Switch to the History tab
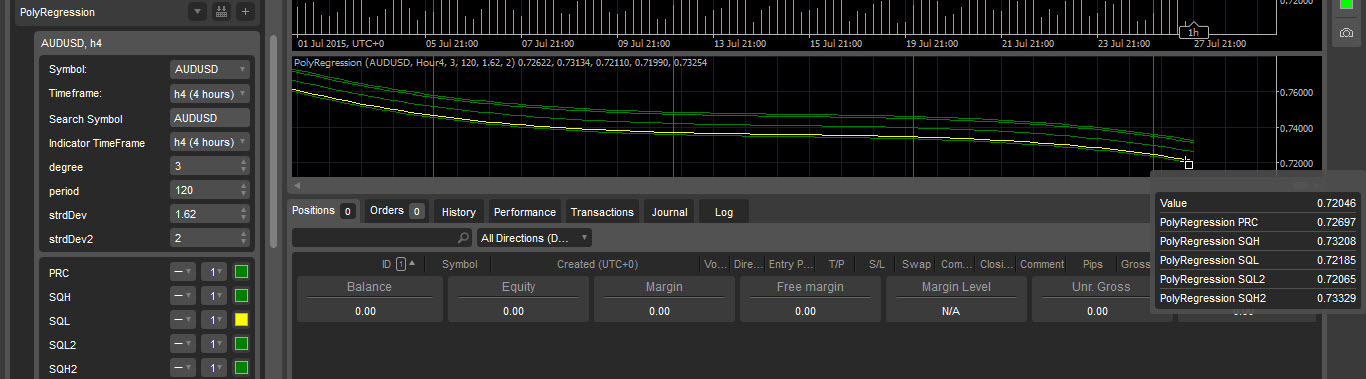The image size is (1366, 379). tap(458, 212)
